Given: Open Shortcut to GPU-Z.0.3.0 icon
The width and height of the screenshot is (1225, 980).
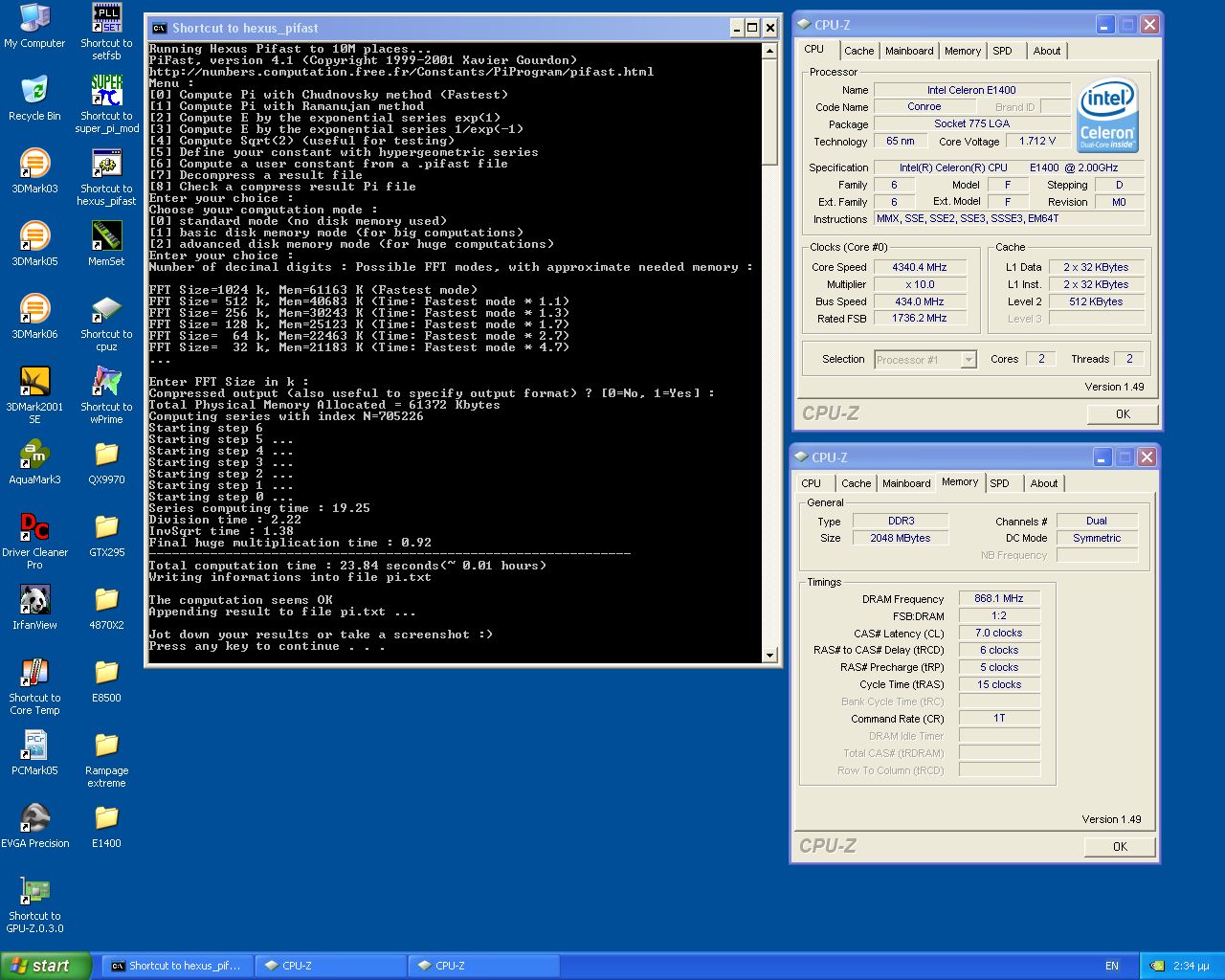Looking at the screenshot, I should 34,905.
